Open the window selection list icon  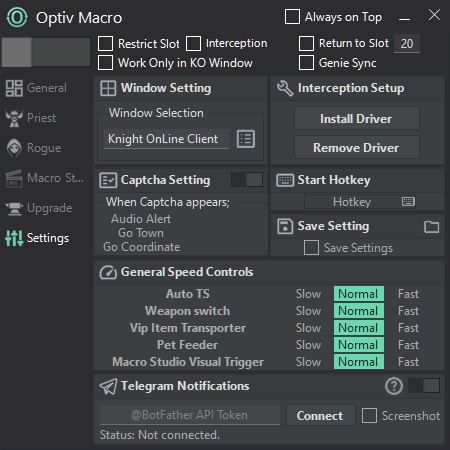[x=246, y=139]
